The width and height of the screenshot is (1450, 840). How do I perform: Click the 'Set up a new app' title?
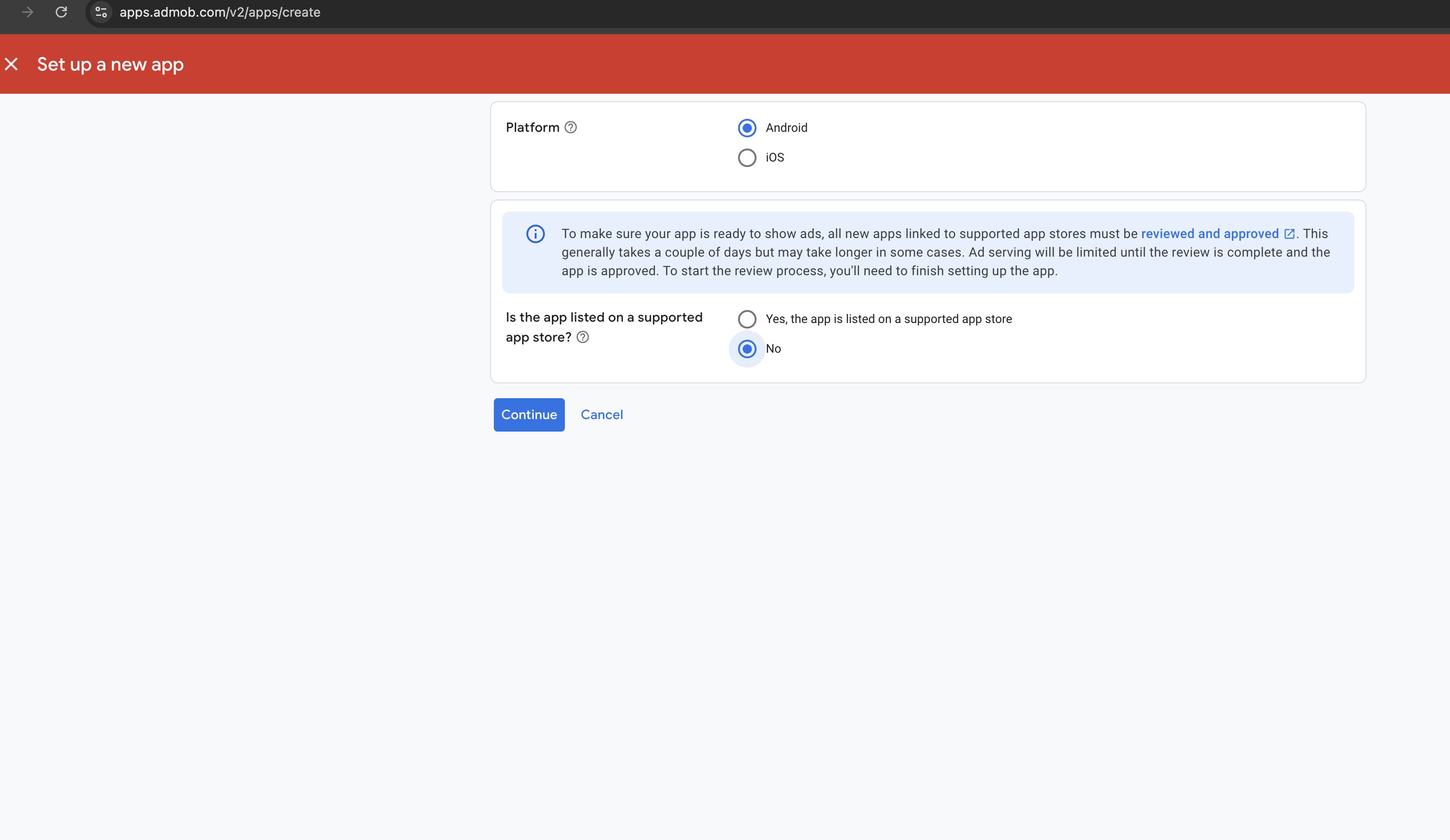click(x=110, y=65)
